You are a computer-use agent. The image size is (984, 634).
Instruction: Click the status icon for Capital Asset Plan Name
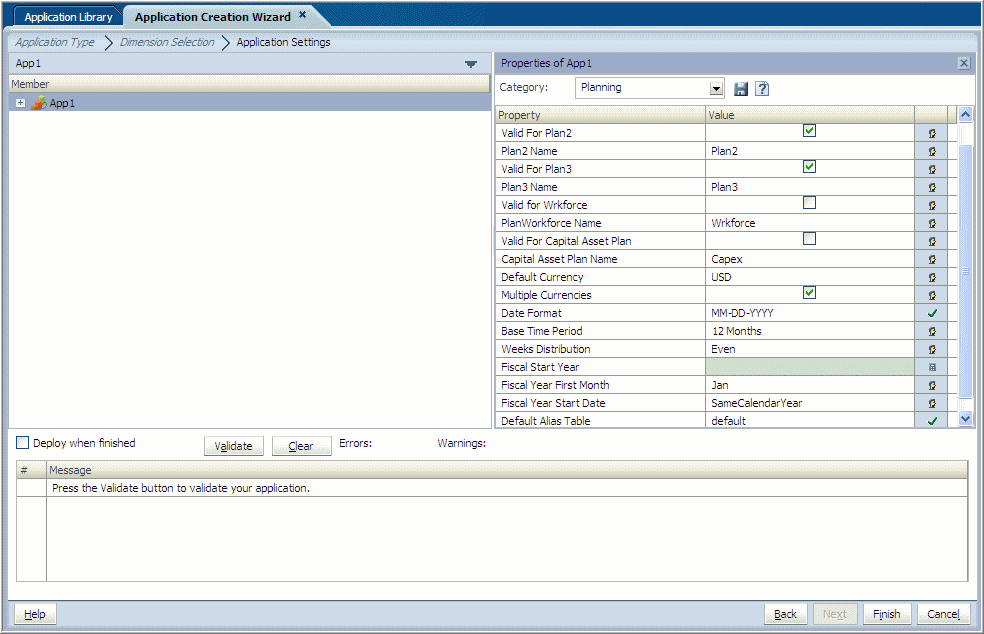coord(932,259)
